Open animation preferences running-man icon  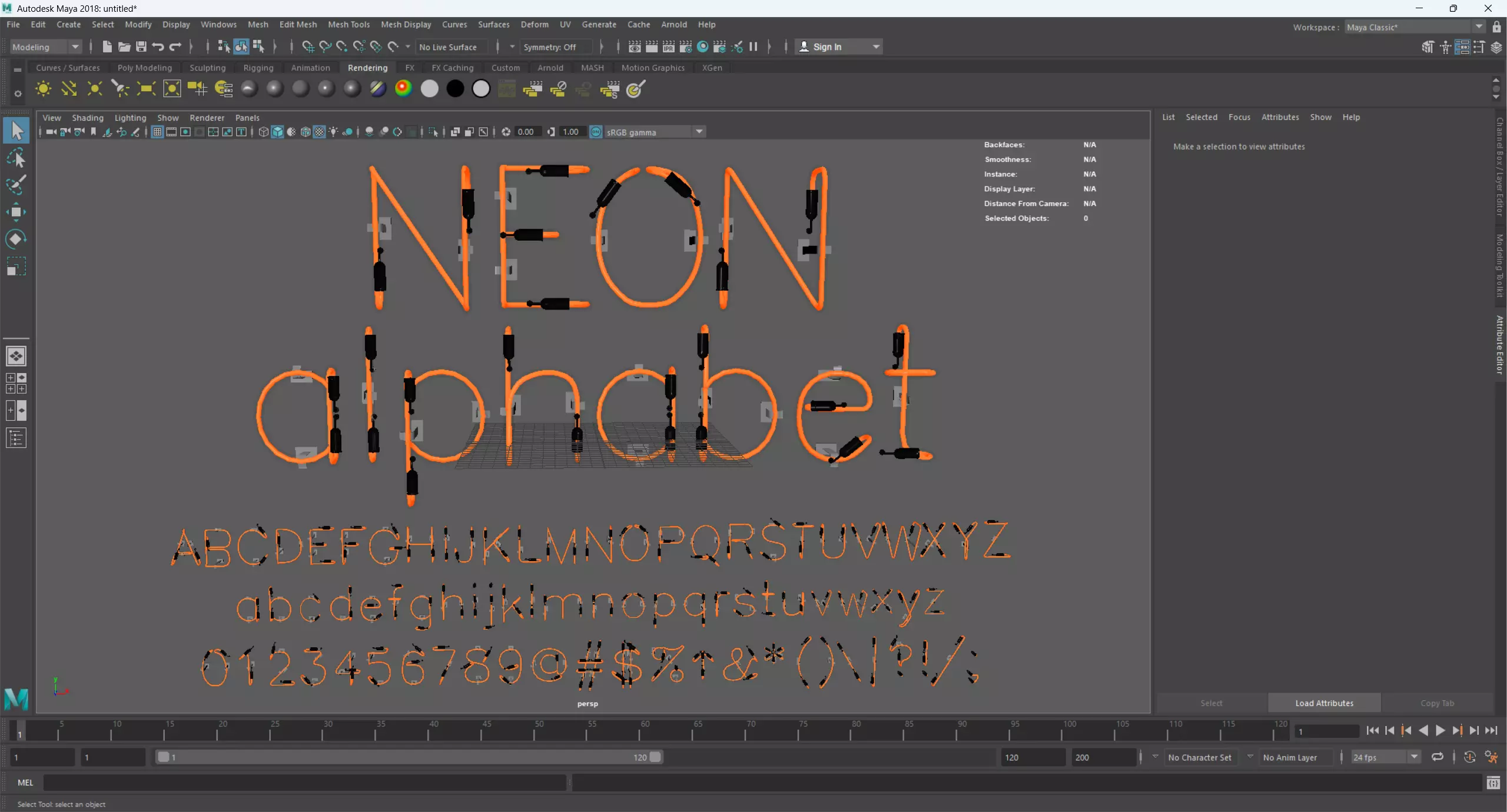pos(1491,757)
